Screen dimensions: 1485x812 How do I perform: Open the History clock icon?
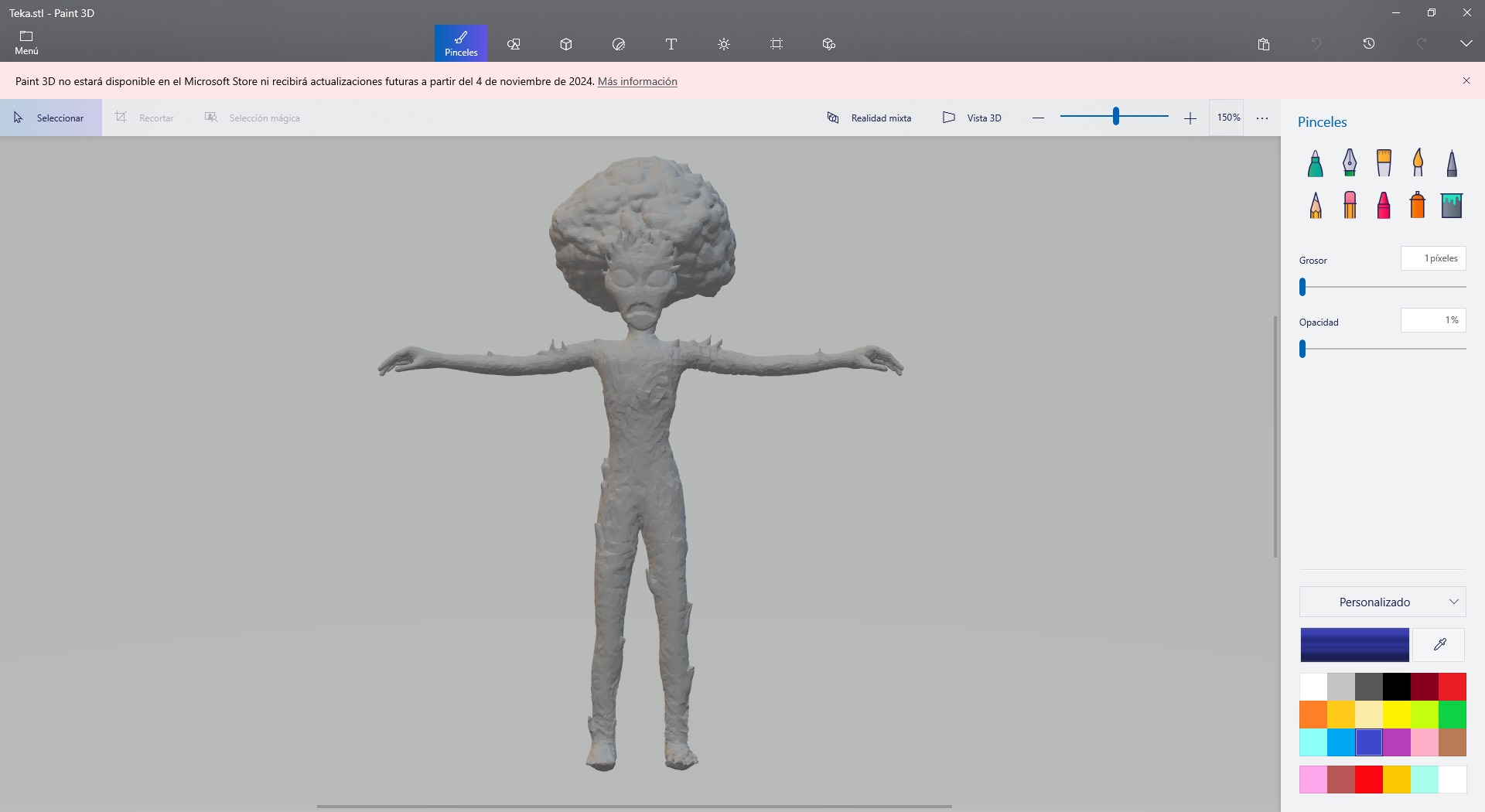coord(1369,44)
